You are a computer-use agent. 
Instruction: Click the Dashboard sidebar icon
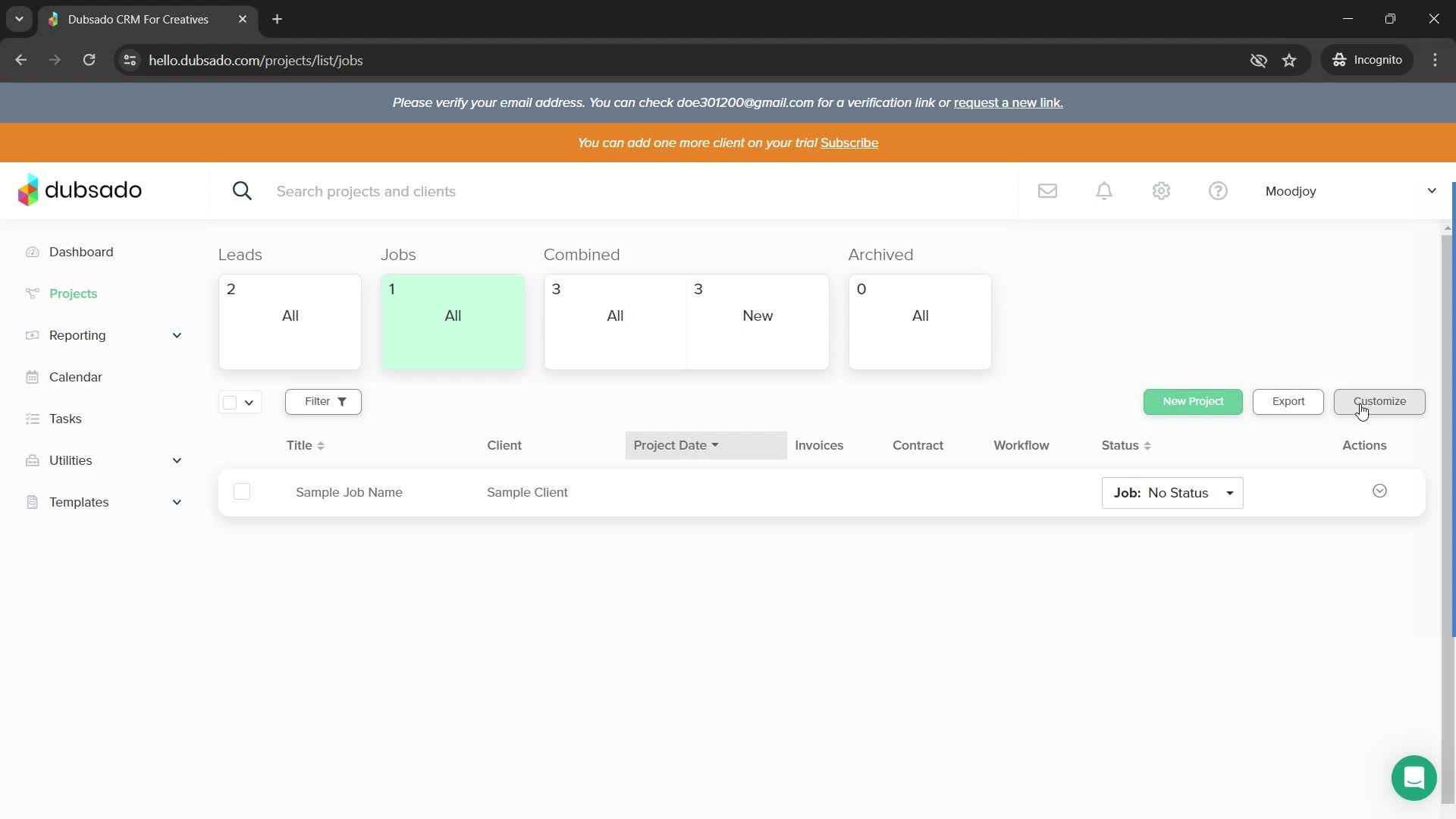pyautogui.click(x=32, y=252)
